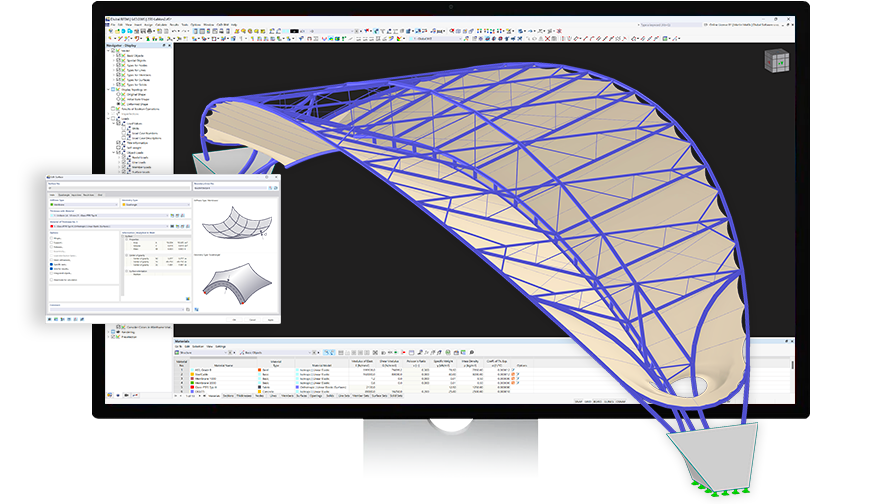This screenshot has height=504, width=896.
Task: Toggle Load Case Numbers checkbox
Action: (x=124, y=133)
